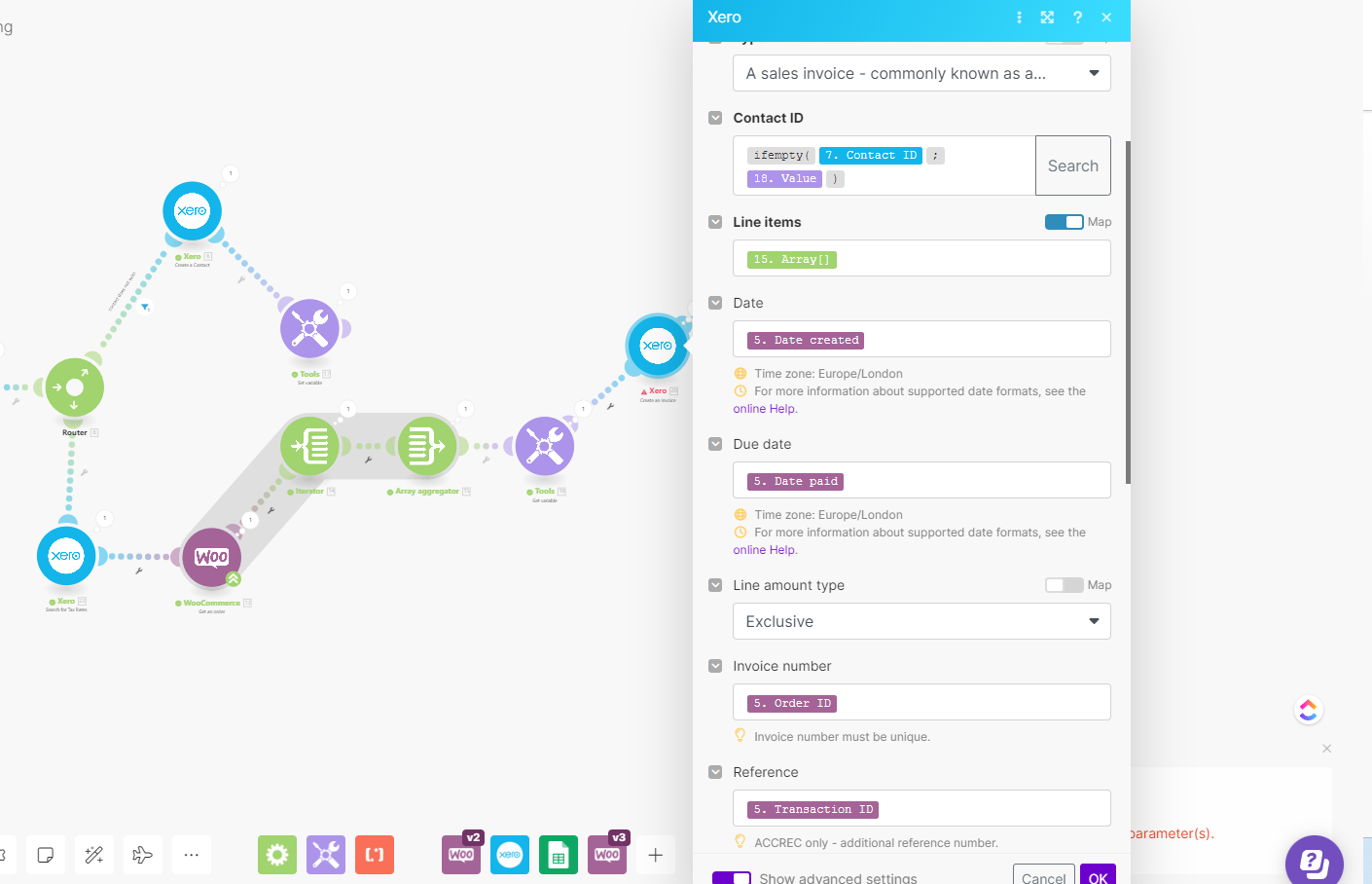
Task: Open the ClickUp floating icon
Action: 1309,711
